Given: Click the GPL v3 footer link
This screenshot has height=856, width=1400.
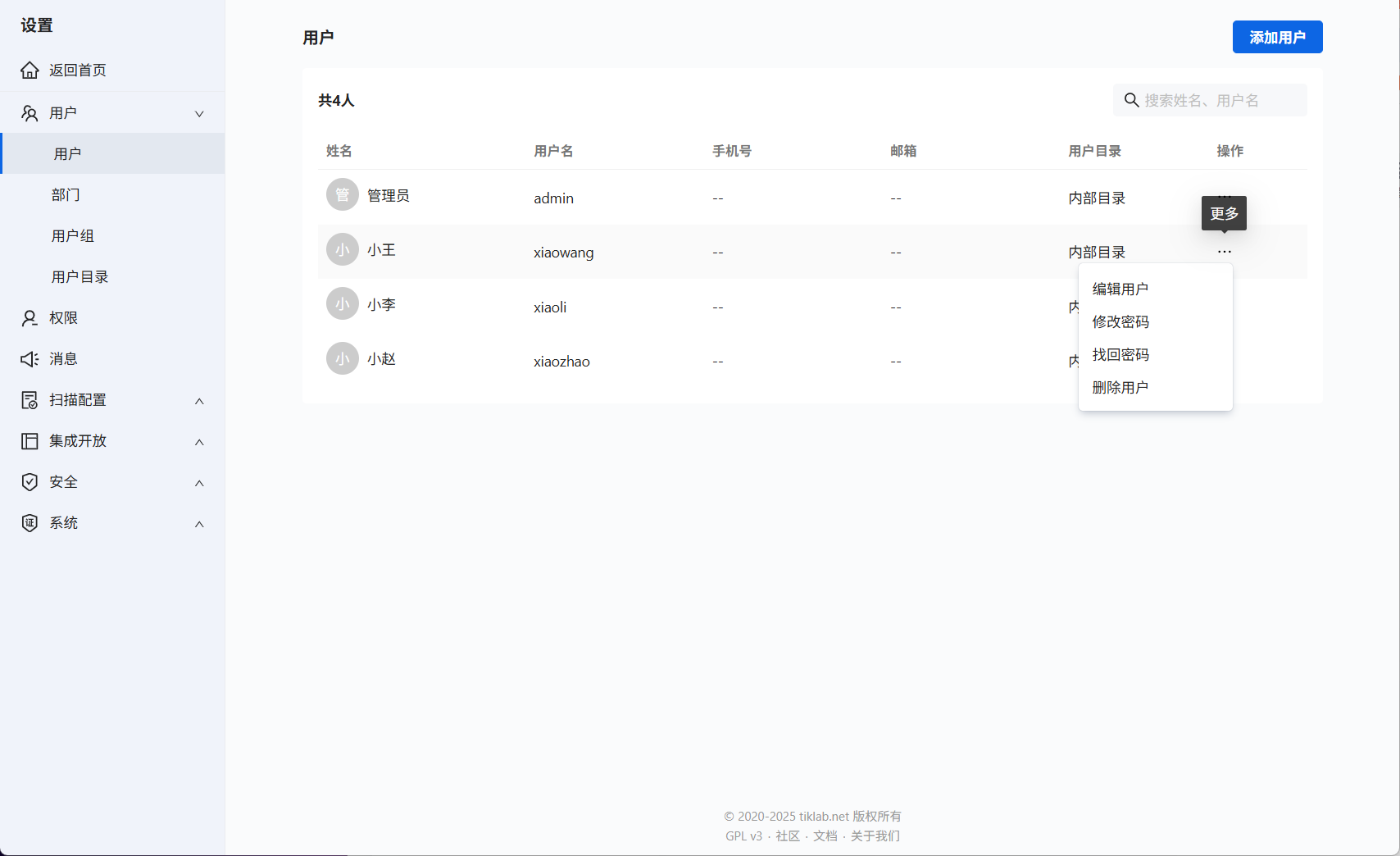Looking at the screenshot, I should pyautogui.click(x=743, y=836).
